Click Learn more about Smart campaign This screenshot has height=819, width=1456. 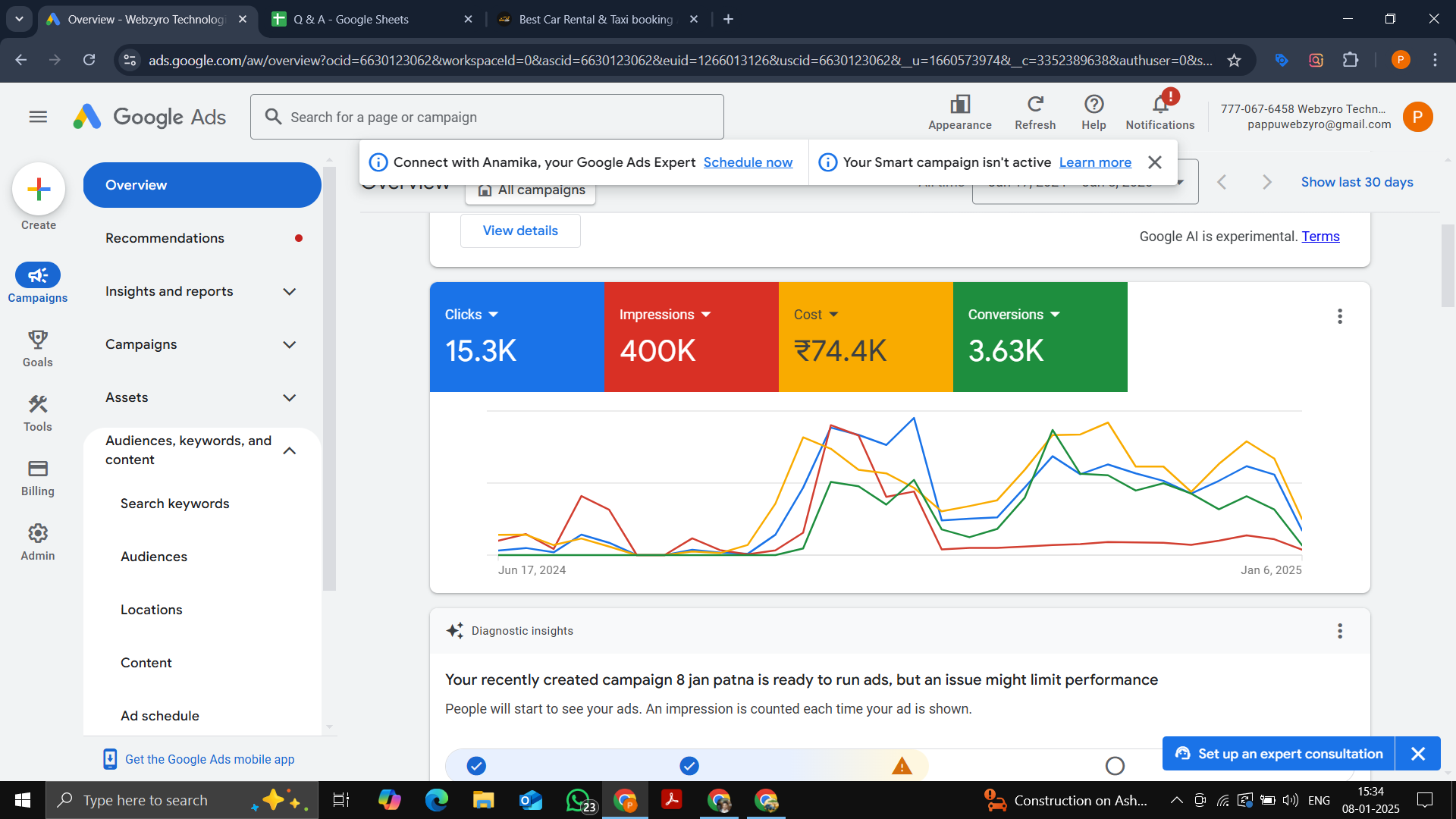coord(1095,162)
